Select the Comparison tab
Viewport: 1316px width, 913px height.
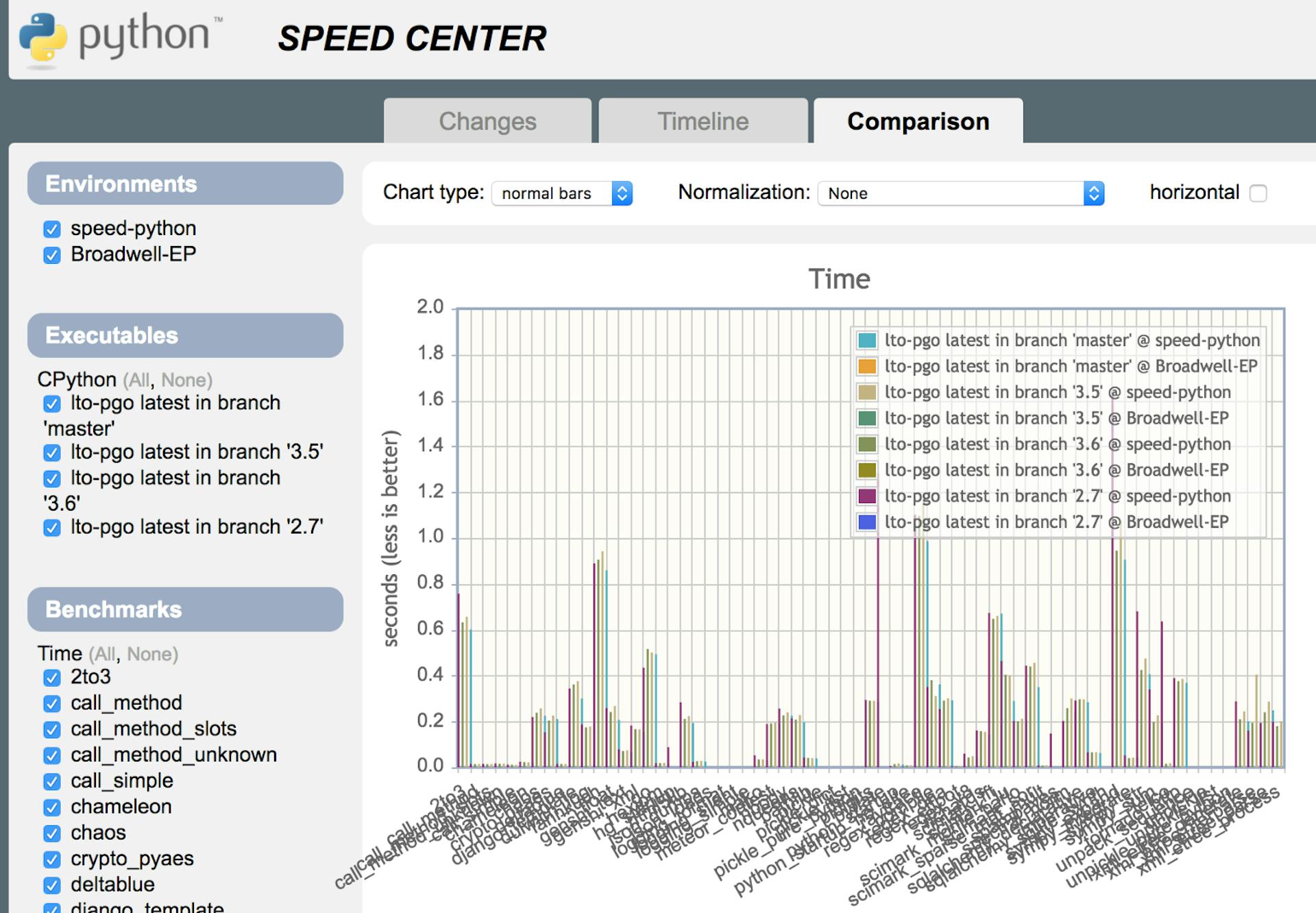918,121
